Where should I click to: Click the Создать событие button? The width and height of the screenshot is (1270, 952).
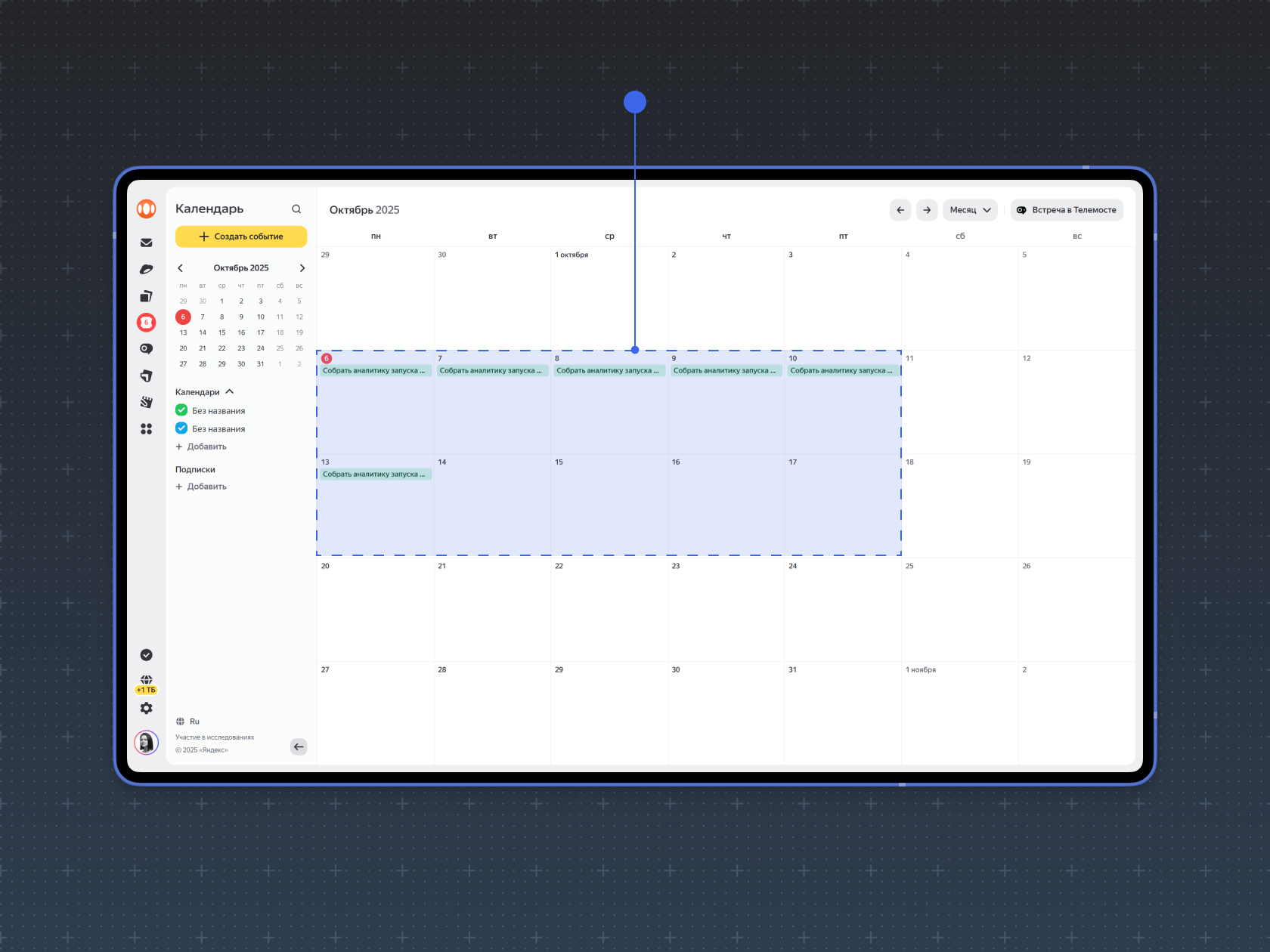[x=241, y=236]
